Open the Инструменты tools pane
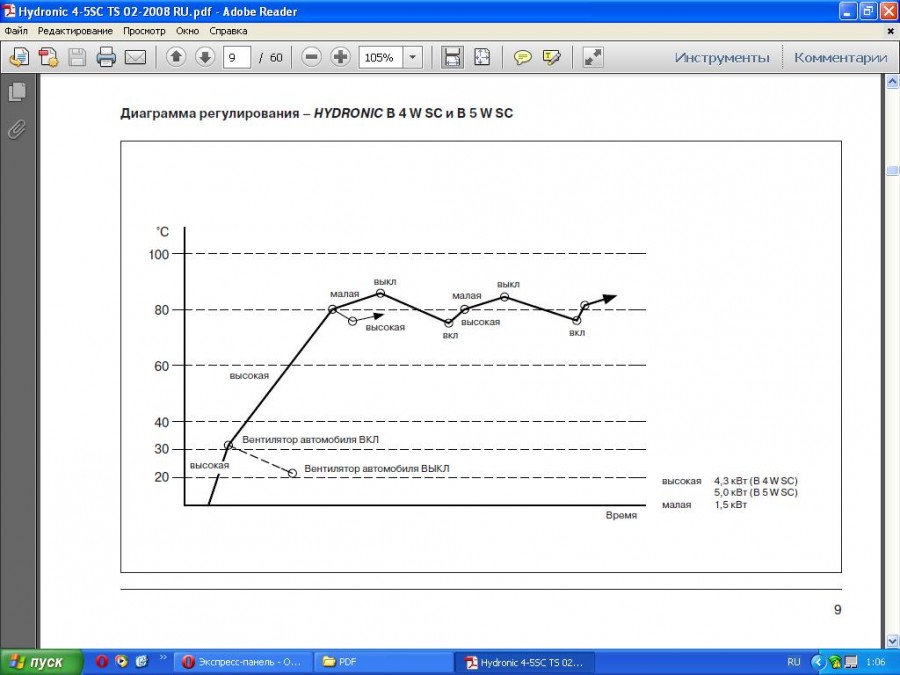This screenshot has width=900, height=675. pyautogui.click(x=721, y=57)
